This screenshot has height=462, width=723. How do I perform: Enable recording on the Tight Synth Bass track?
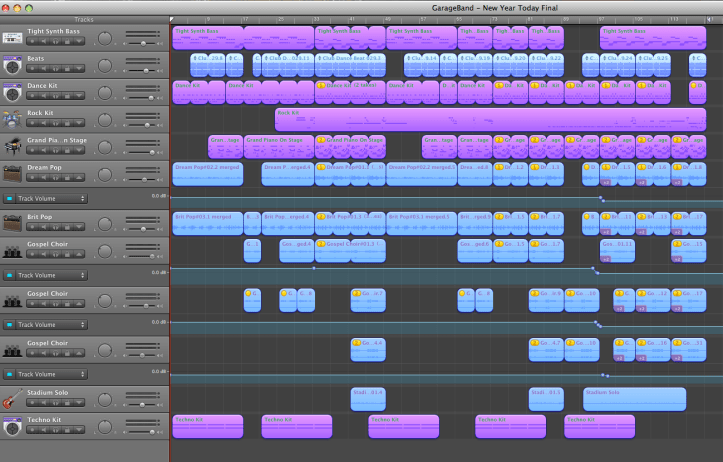click(x=32, y=41)
